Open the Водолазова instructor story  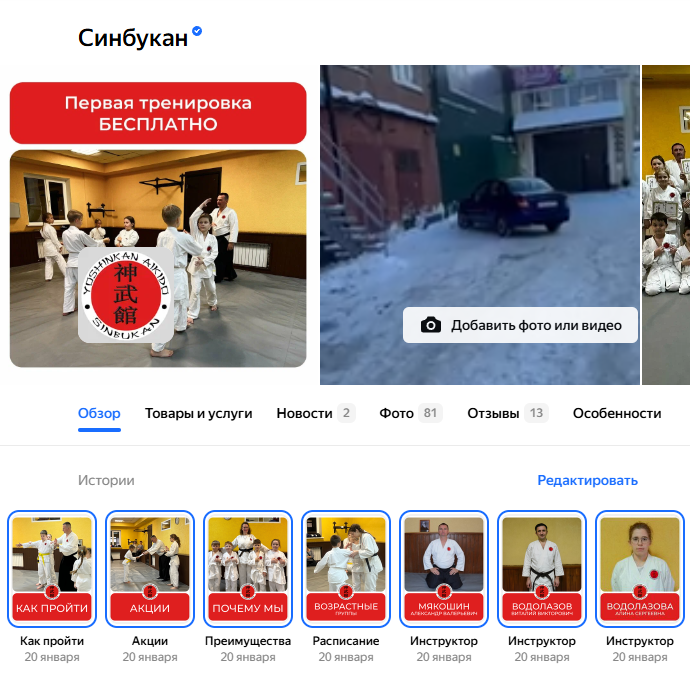click(640, 569)
